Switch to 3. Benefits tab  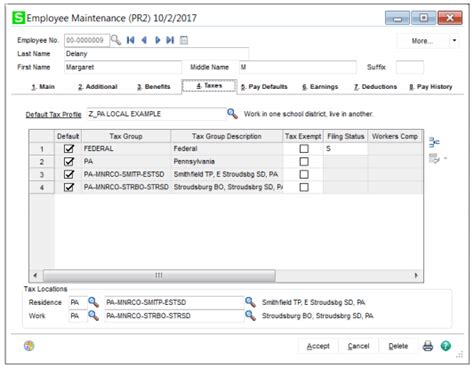[x=154, y=87]
